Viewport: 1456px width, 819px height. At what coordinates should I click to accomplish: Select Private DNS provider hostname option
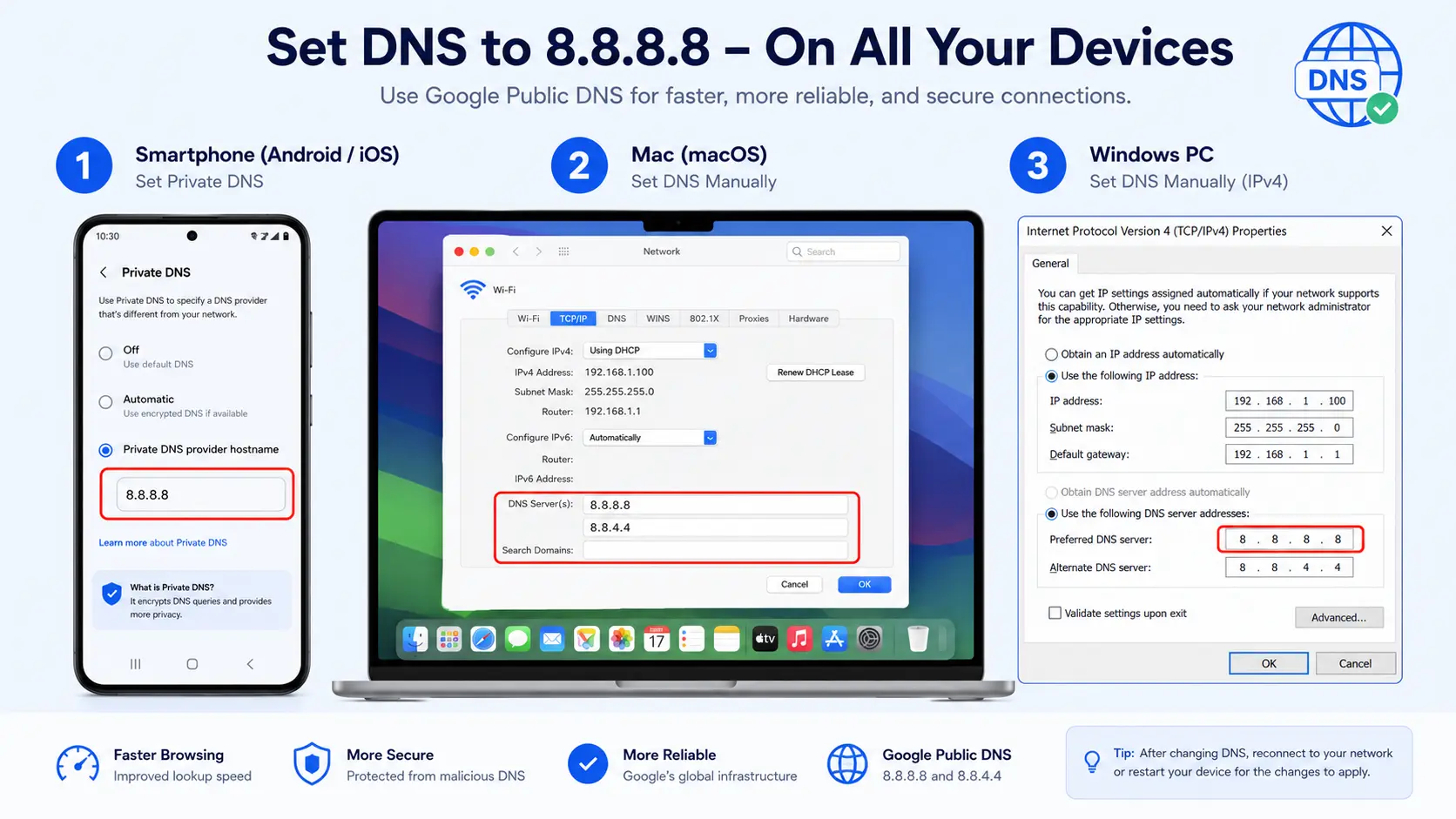(x=106, y=450)
